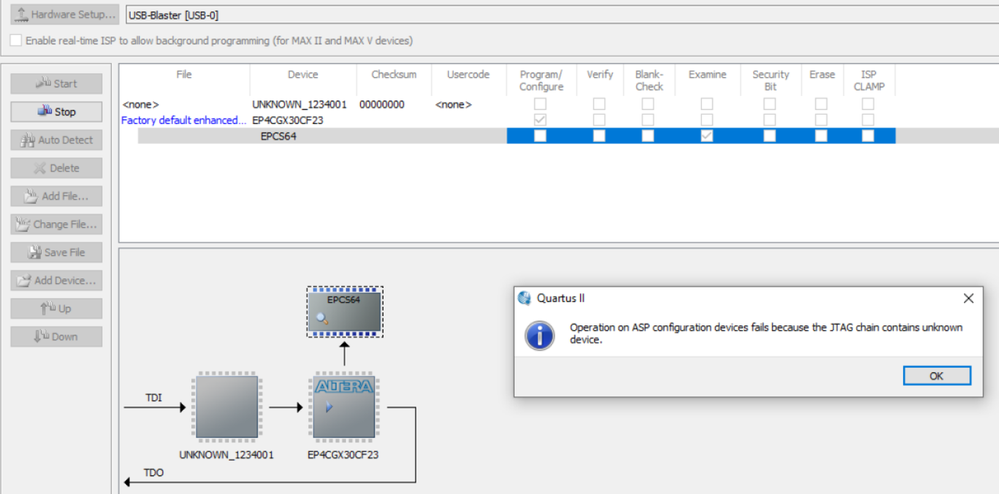Viewport: 999px width, 494px height.
Task: Toggle Erase checkbox in the EPCS64 row
Action: click(x=821, y=136)
